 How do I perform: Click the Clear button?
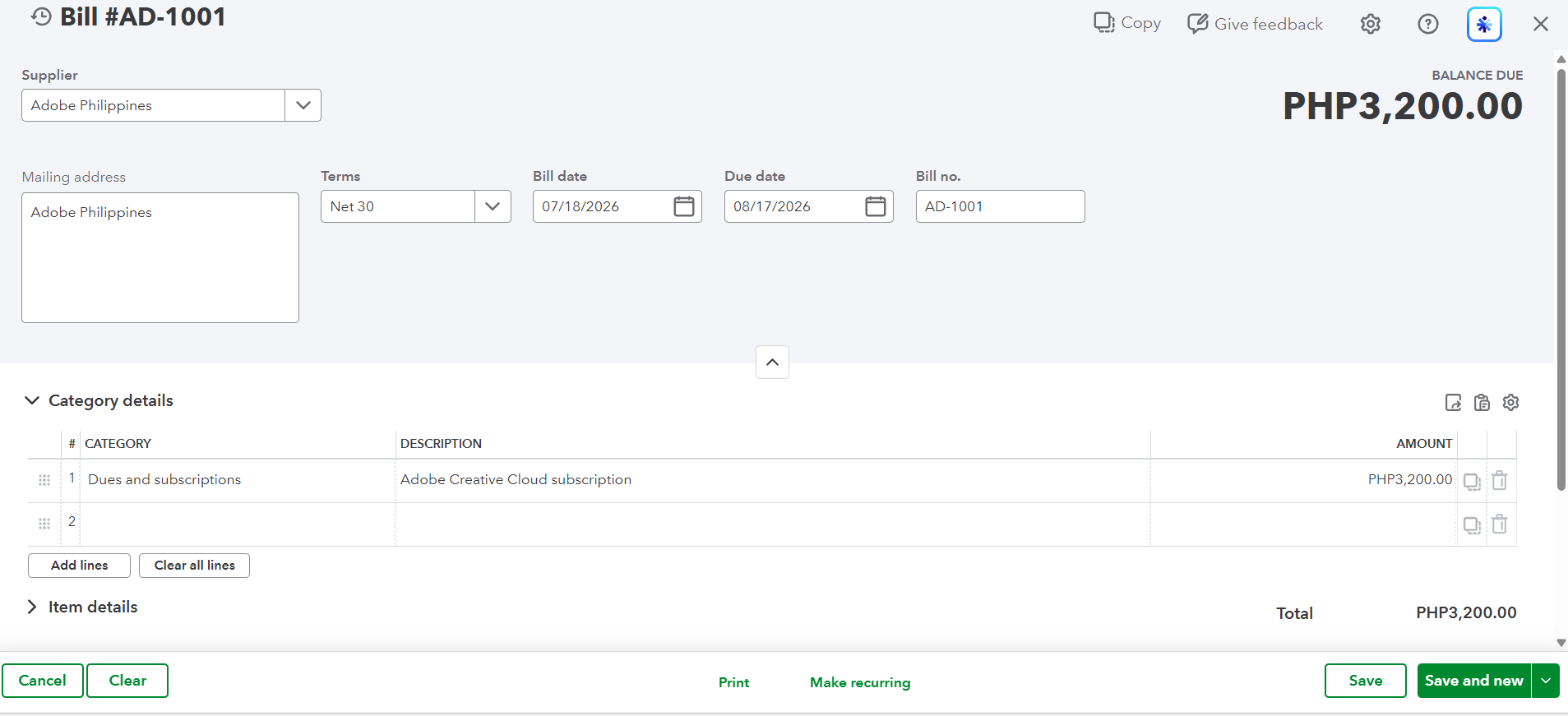point(127,681)
